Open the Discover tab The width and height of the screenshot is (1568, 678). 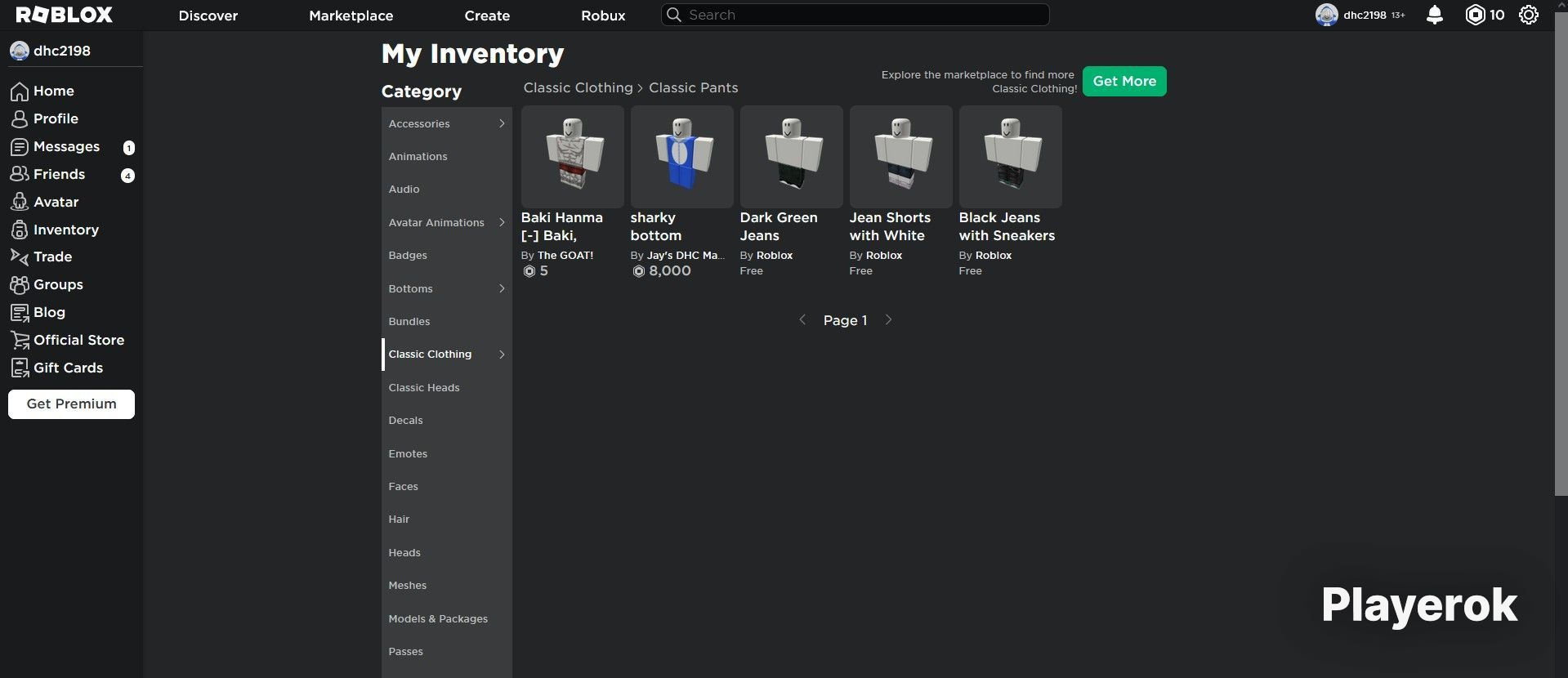click(208, 16)
